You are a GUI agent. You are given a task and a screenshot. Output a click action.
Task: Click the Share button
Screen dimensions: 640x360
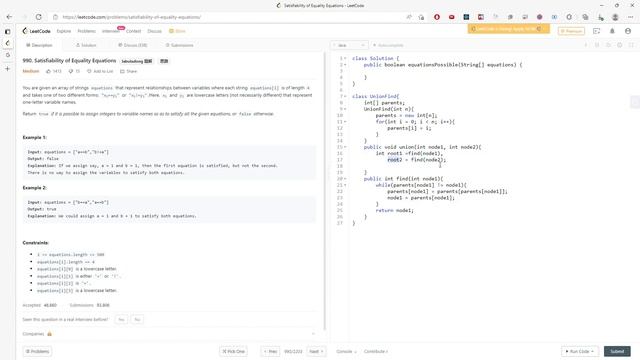click(129, 71)
